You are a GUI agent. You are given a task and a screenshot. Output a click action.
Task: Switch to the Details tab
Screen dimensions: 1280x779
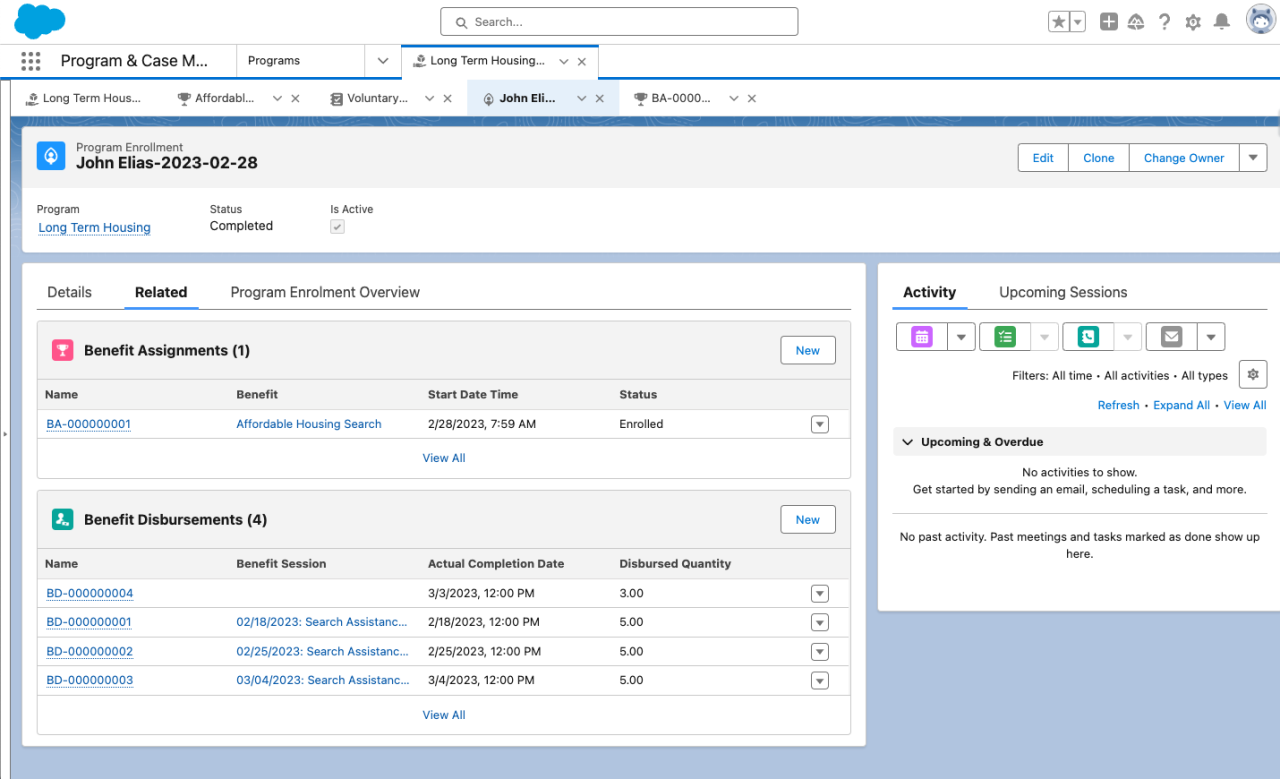click(x=69, y=292)
